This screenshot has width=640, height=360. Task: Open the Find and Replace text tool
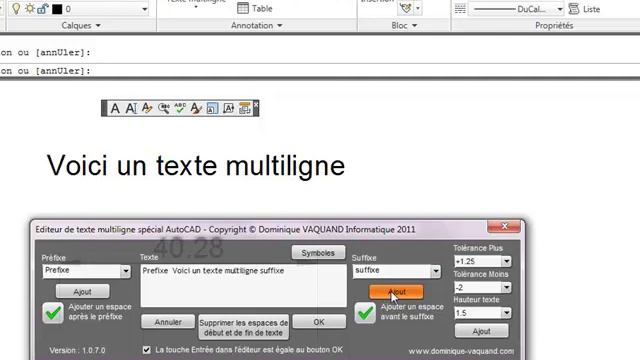164,109
